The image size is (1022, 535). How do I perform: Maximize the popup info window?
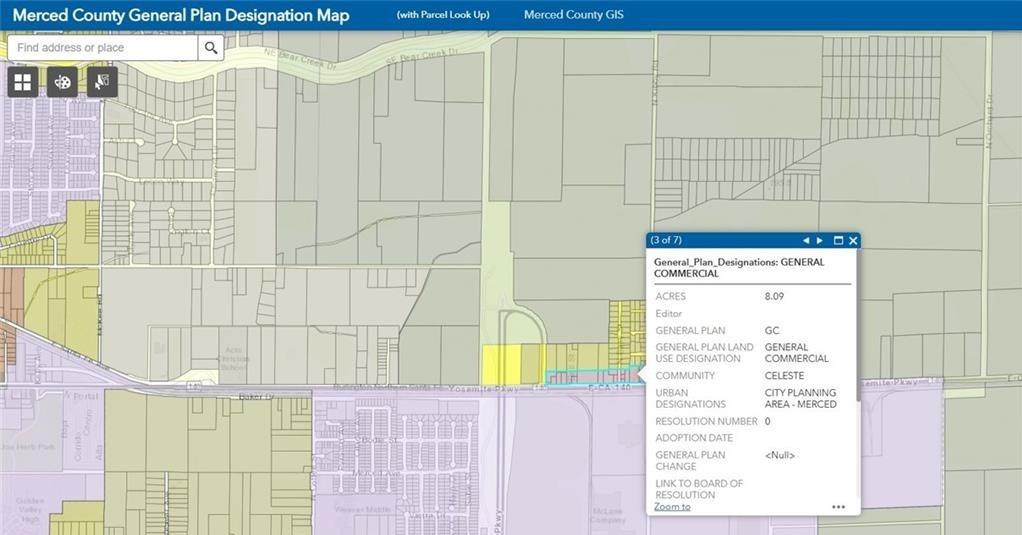coord(839,240)
